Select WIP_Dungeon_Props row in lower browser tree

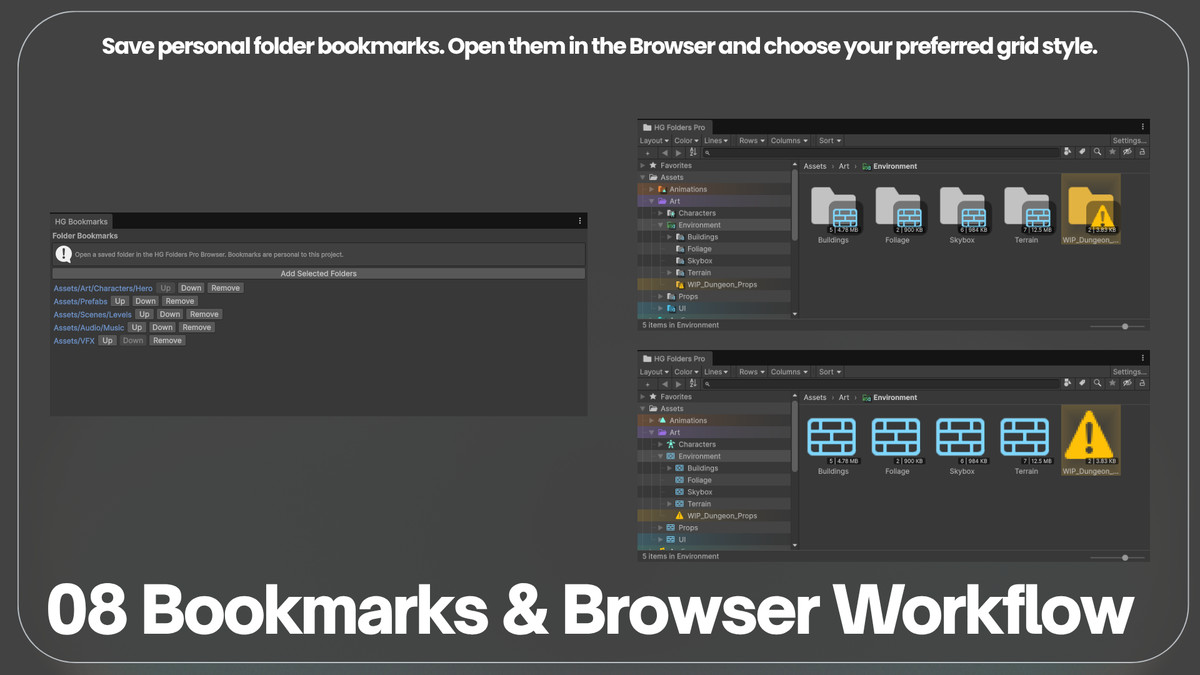[715, 516]
